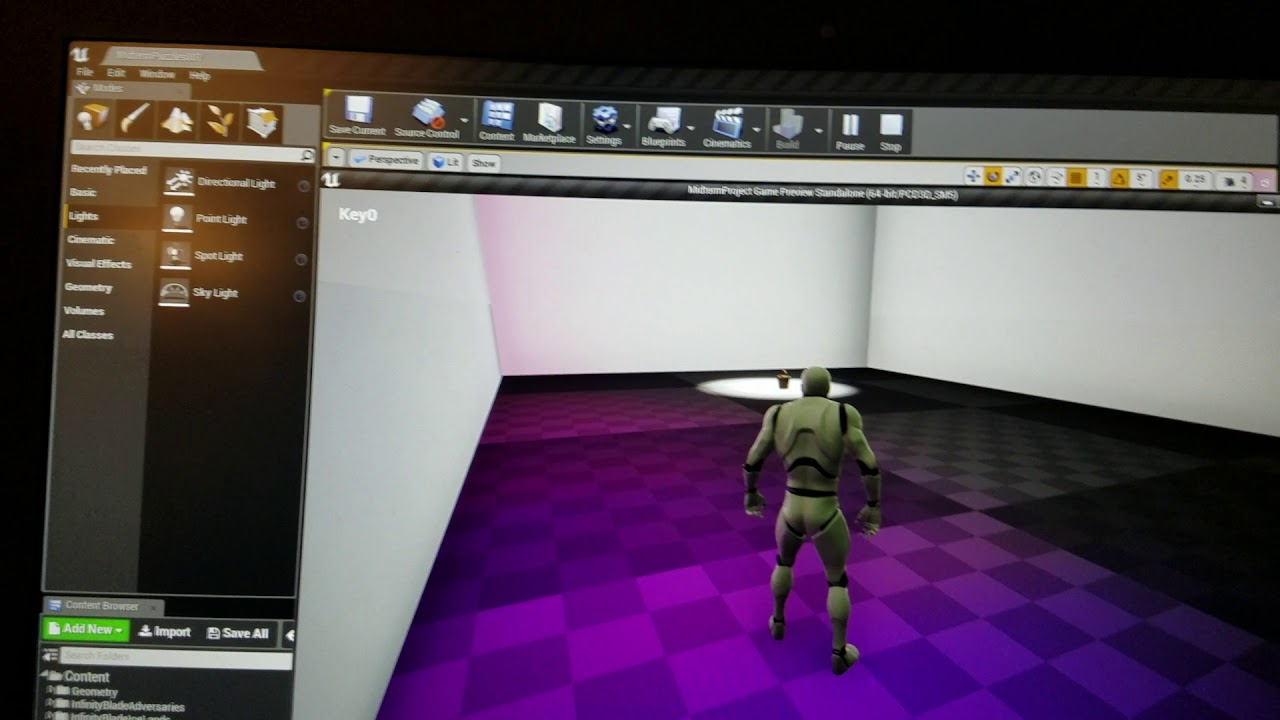Image resolution: width=1280 pixels, height=720 pixels.
Task: Open the File menu
Action: (85, 73)
